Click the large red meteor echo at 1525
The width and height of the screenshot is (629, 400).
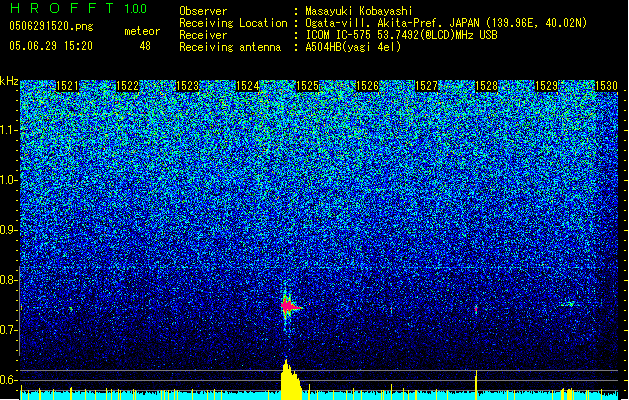pyautogui.click(x=290, y=307)
